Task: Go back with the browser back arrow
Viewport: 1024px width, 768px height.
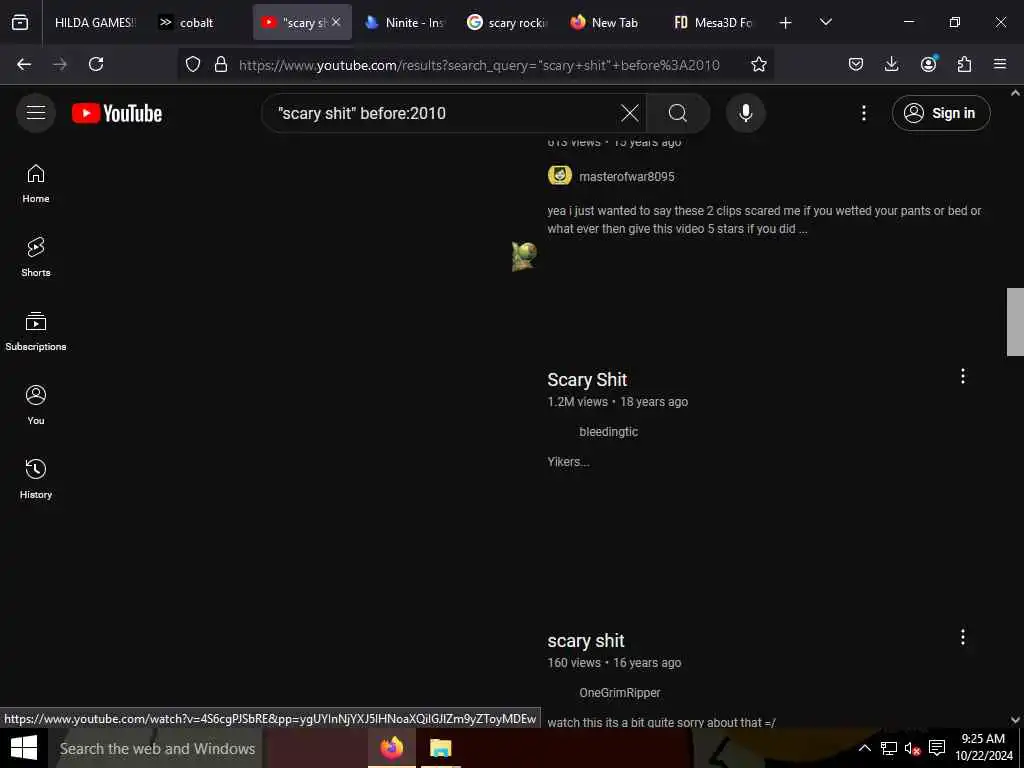Action: [x=24, y=64]
